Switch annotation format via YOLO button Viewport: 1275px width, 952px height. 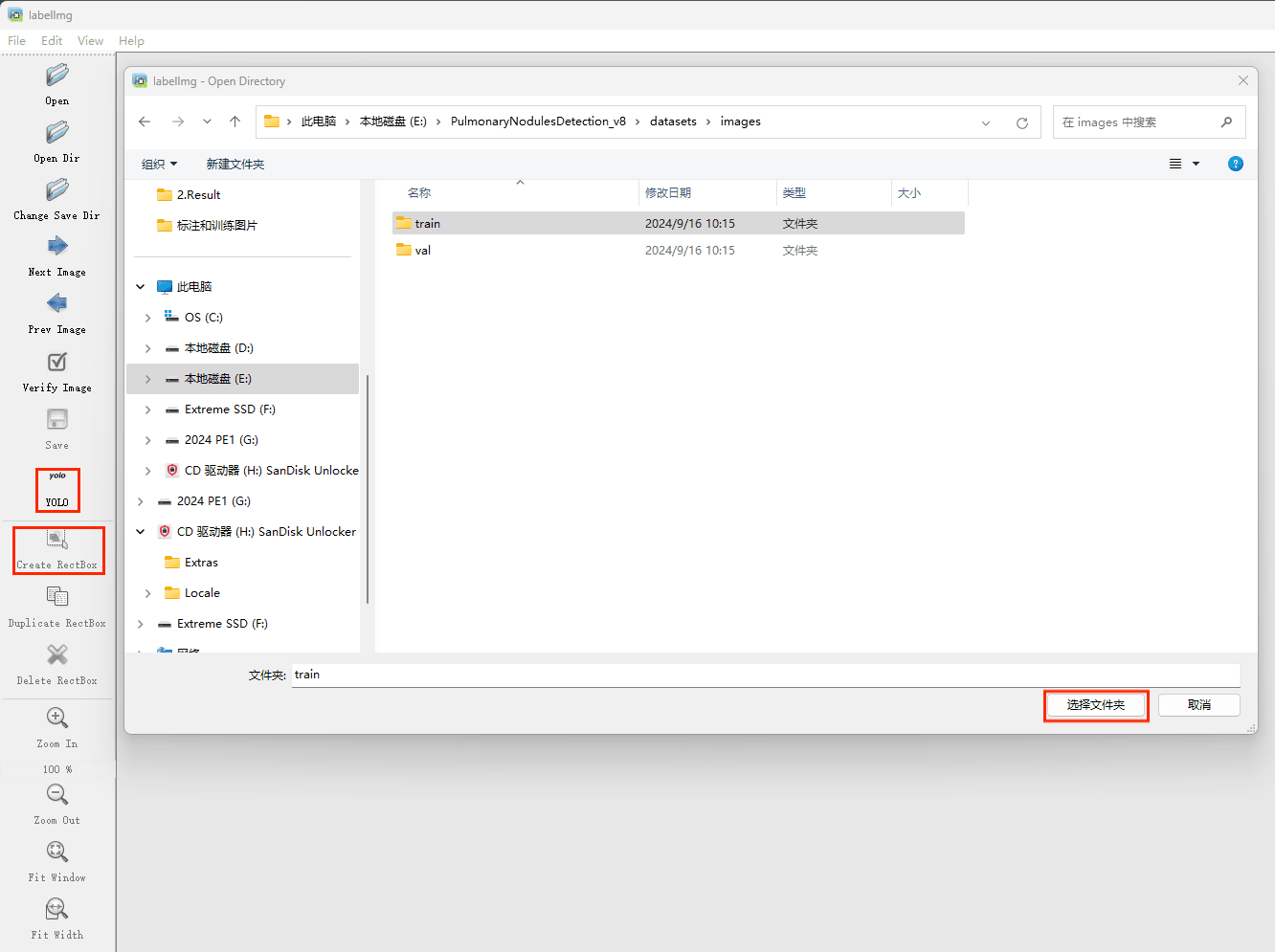coord(57,490)
